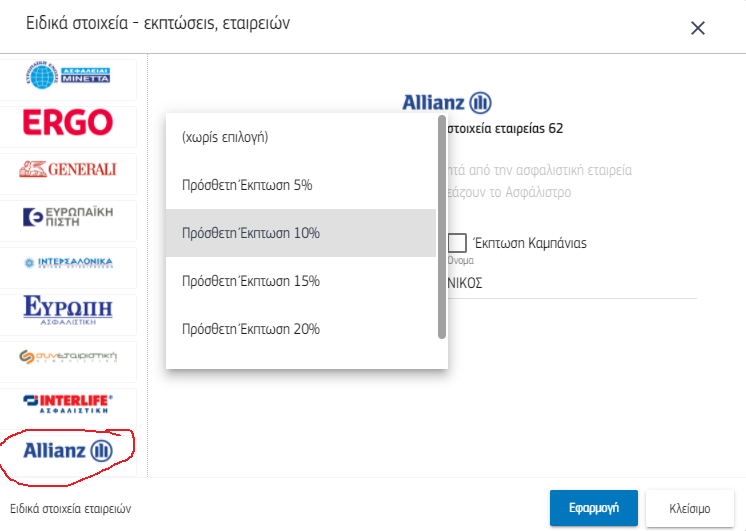This screenshot has height=531, width=746.
Task: Click the blue Εφαρμογή button
Action: tap(594, 508)
